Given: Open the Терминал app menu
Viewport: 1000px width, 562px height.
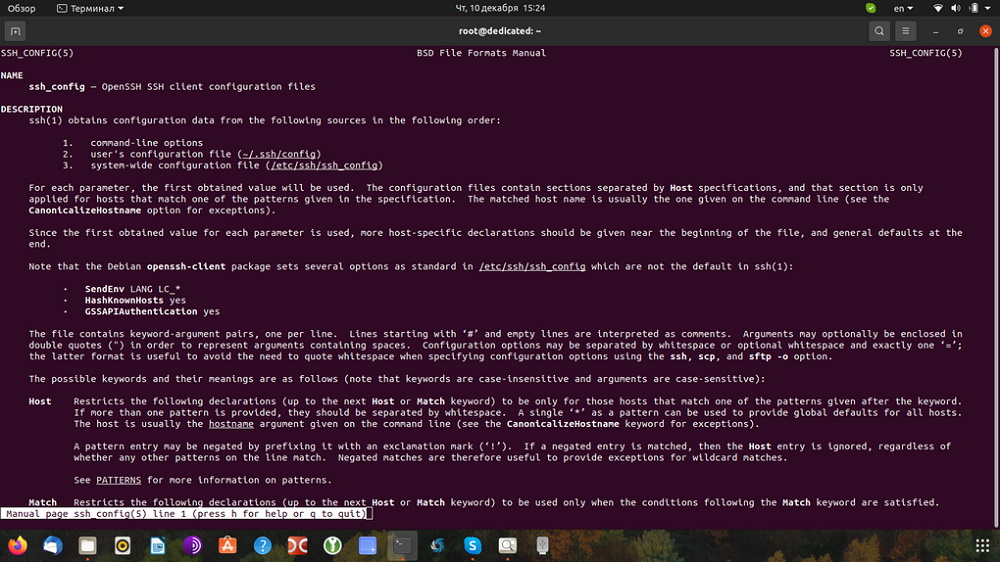Looking at the screenshot, I should (90, 8).
